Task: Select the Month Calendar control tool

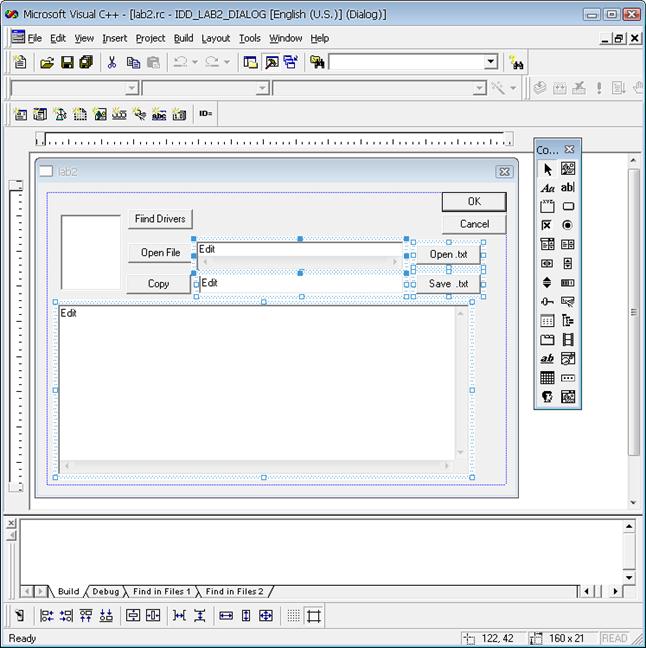Action: tap(547, 378)
